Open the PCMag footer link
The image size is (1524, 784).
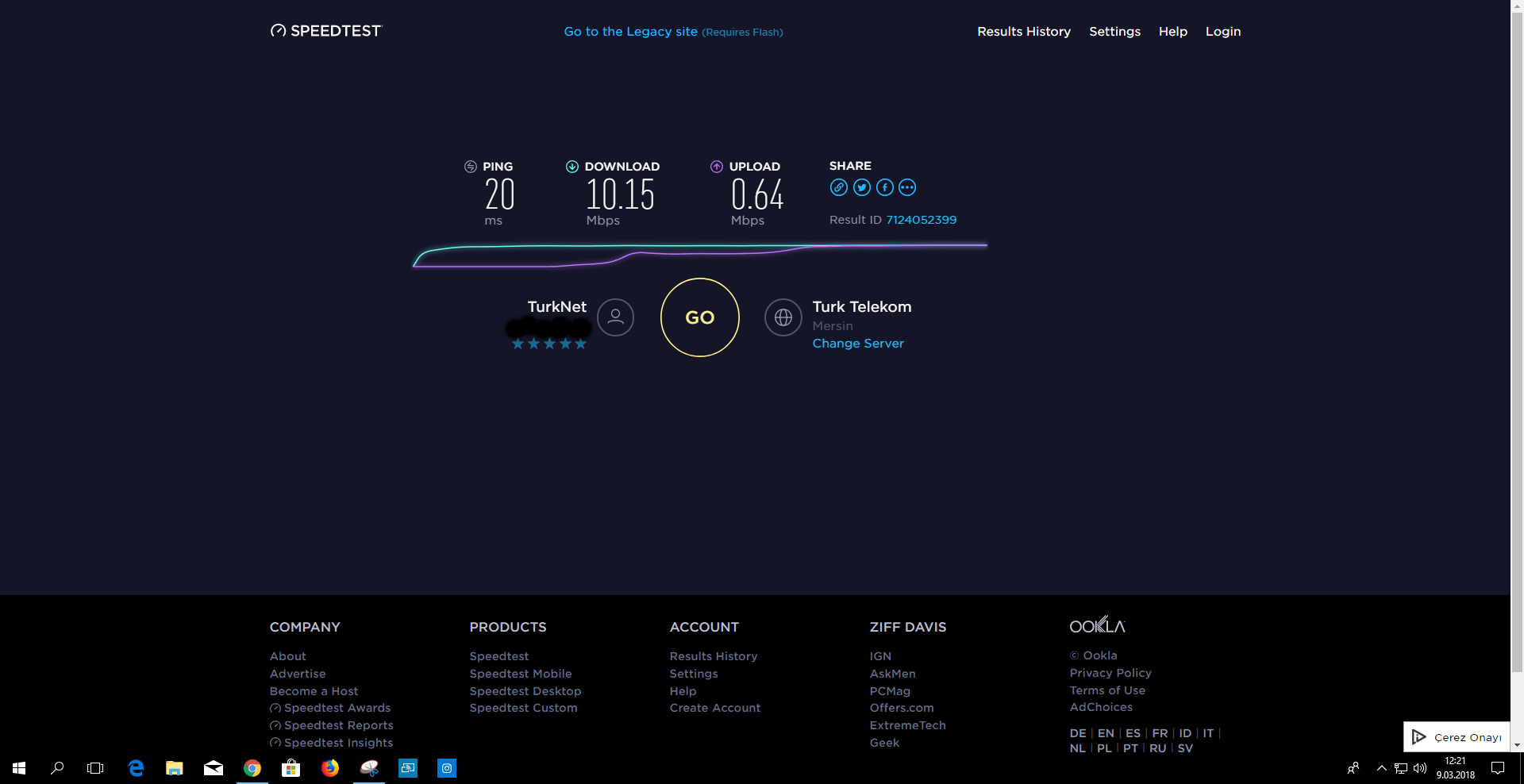coord(891,691)
